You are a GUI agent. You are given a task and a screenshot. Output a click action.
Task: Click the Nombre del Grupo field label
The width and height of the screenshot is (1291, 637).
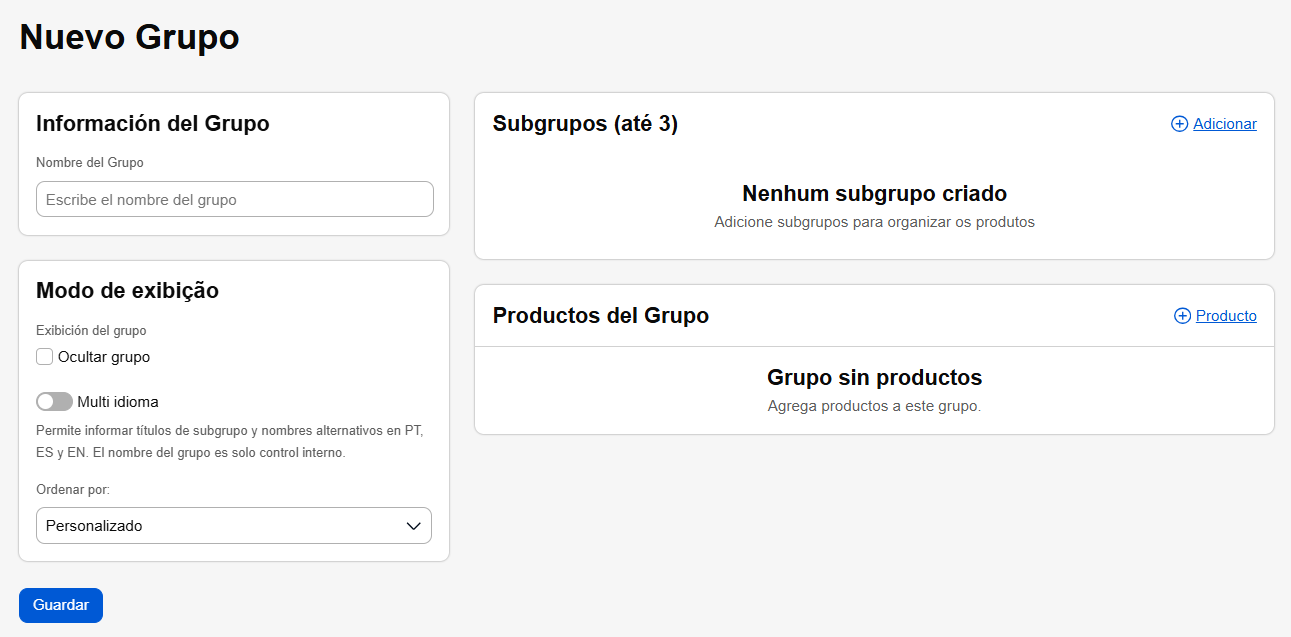coord(90,162)
